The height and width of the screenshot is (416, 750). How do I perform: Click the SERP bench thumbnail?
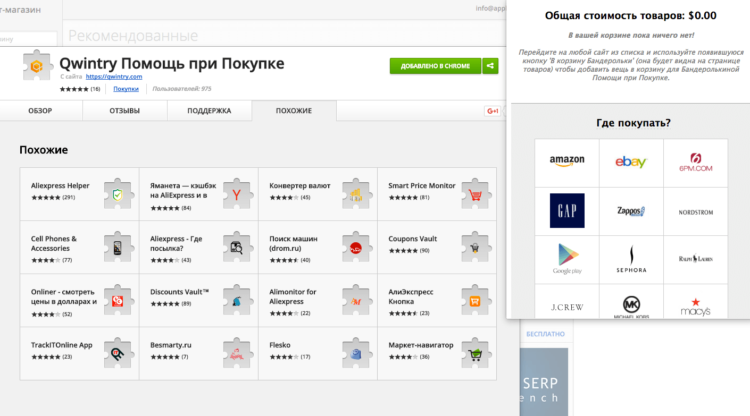(x=544, y=382)
